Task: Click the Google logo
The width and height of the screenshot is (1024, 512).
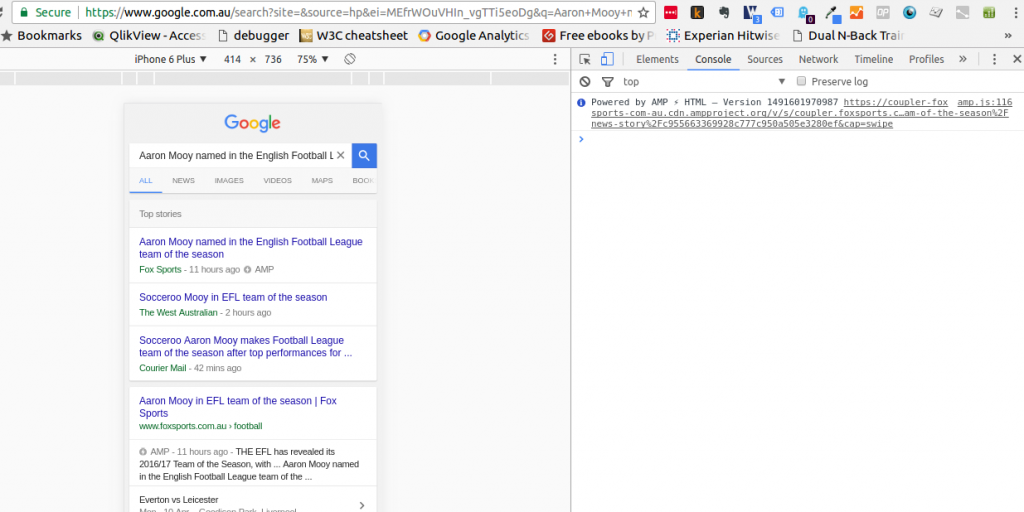Action: 253,123
